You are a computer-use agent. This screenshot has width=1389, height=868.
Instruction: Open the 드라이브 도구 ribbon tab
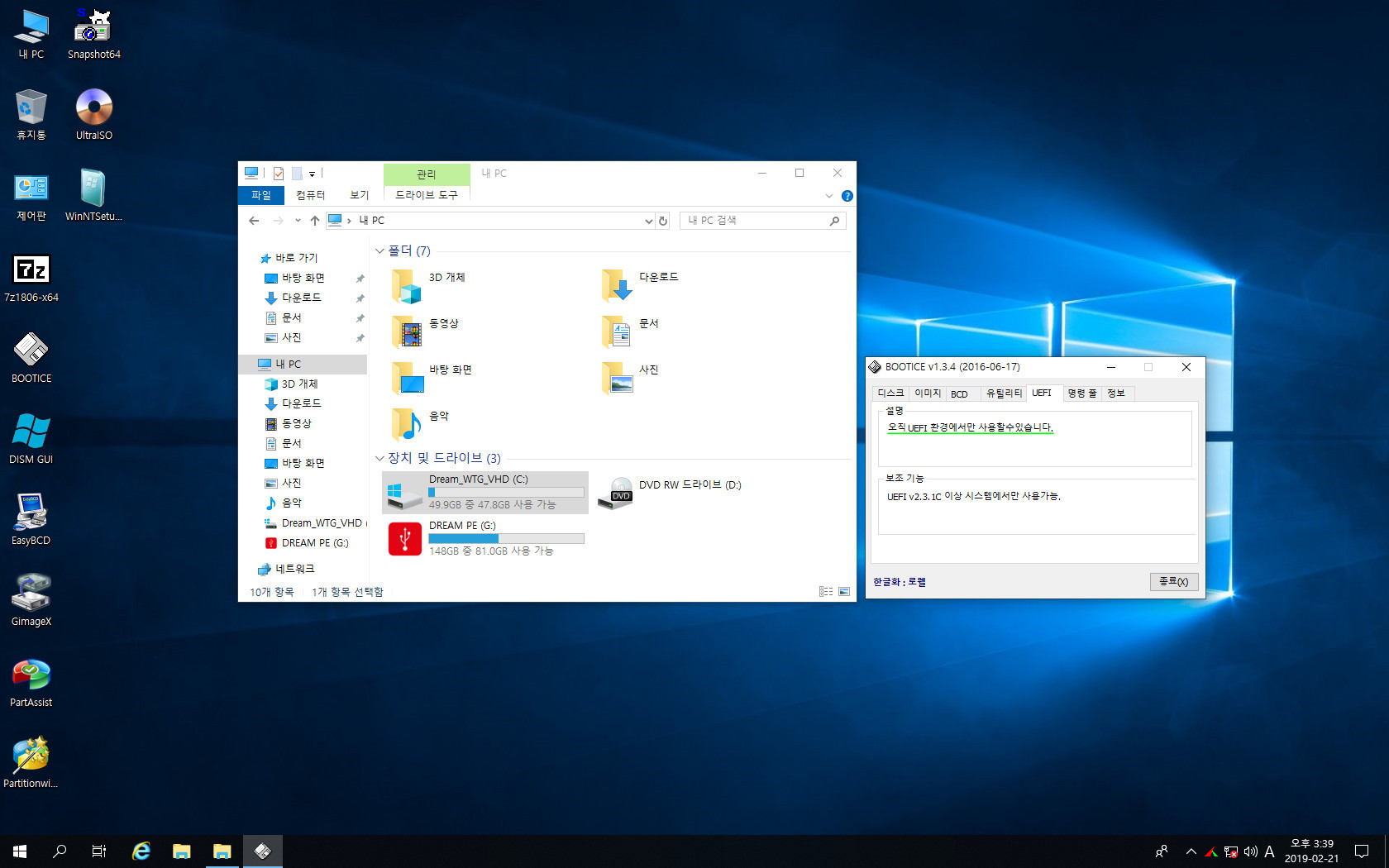pyautogui.click(x=426, y=195)
